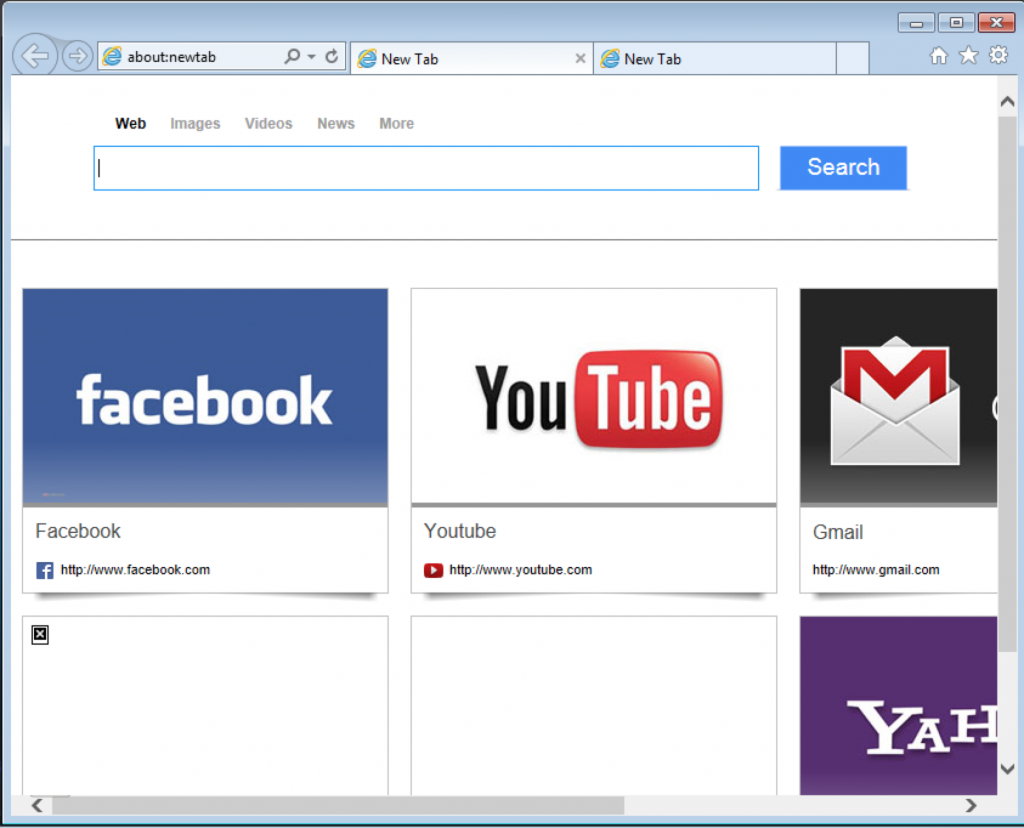Click the scroll right arrow on horizontal scrollbar

pos(971,806)
